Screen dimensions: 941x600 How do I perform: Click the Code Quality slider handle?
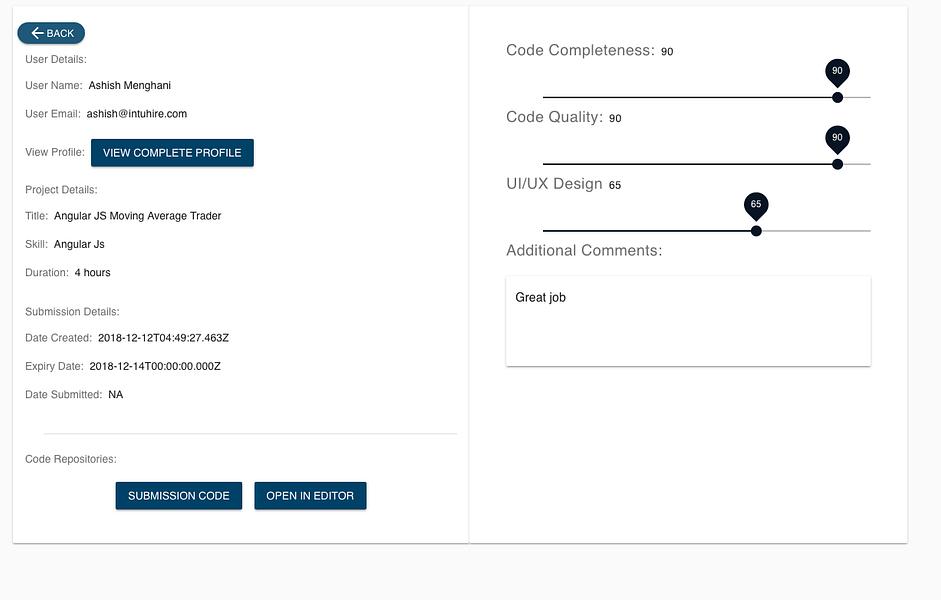pos(837,164)
